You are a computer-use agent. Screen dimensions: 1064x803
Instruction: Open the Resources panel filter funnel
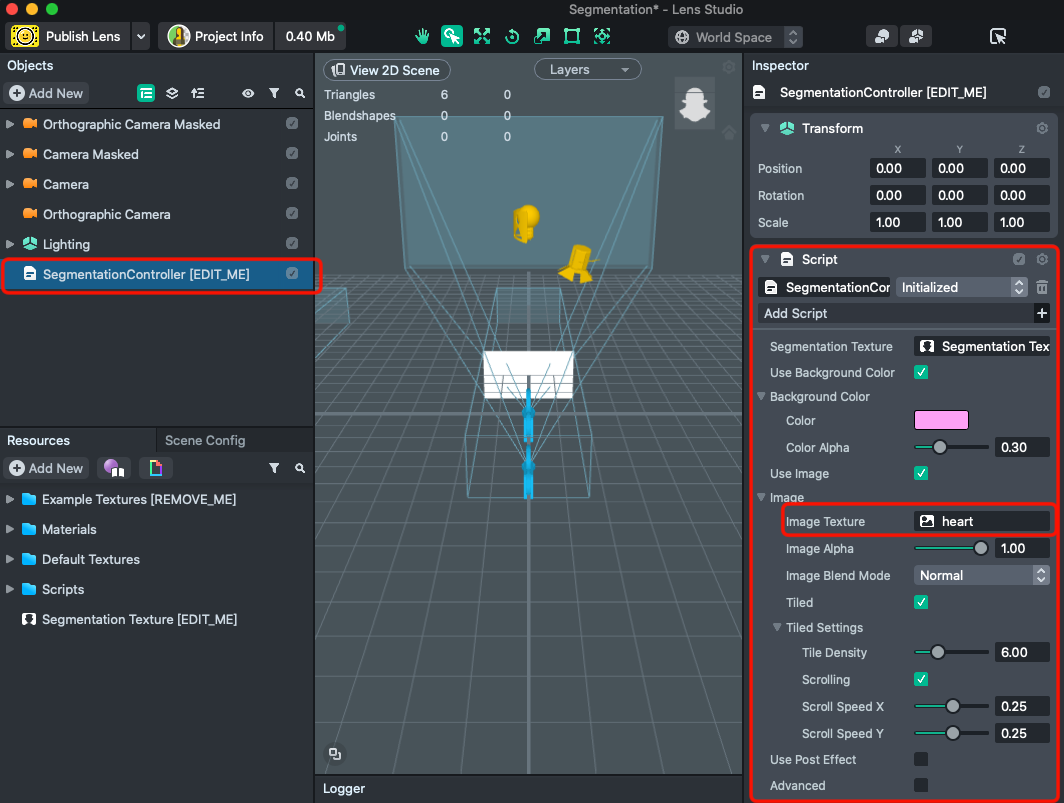point(274,468)
